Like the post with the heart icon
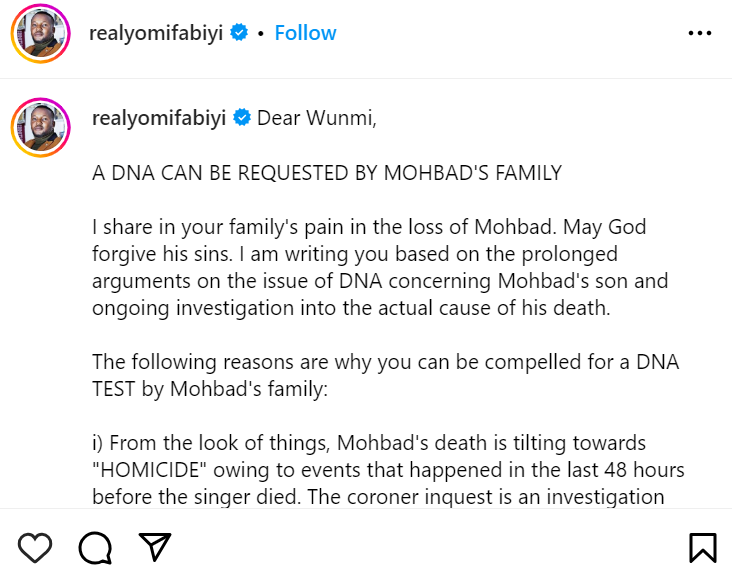The width and height of the screenshot is (732, 585). click(35, 547)
